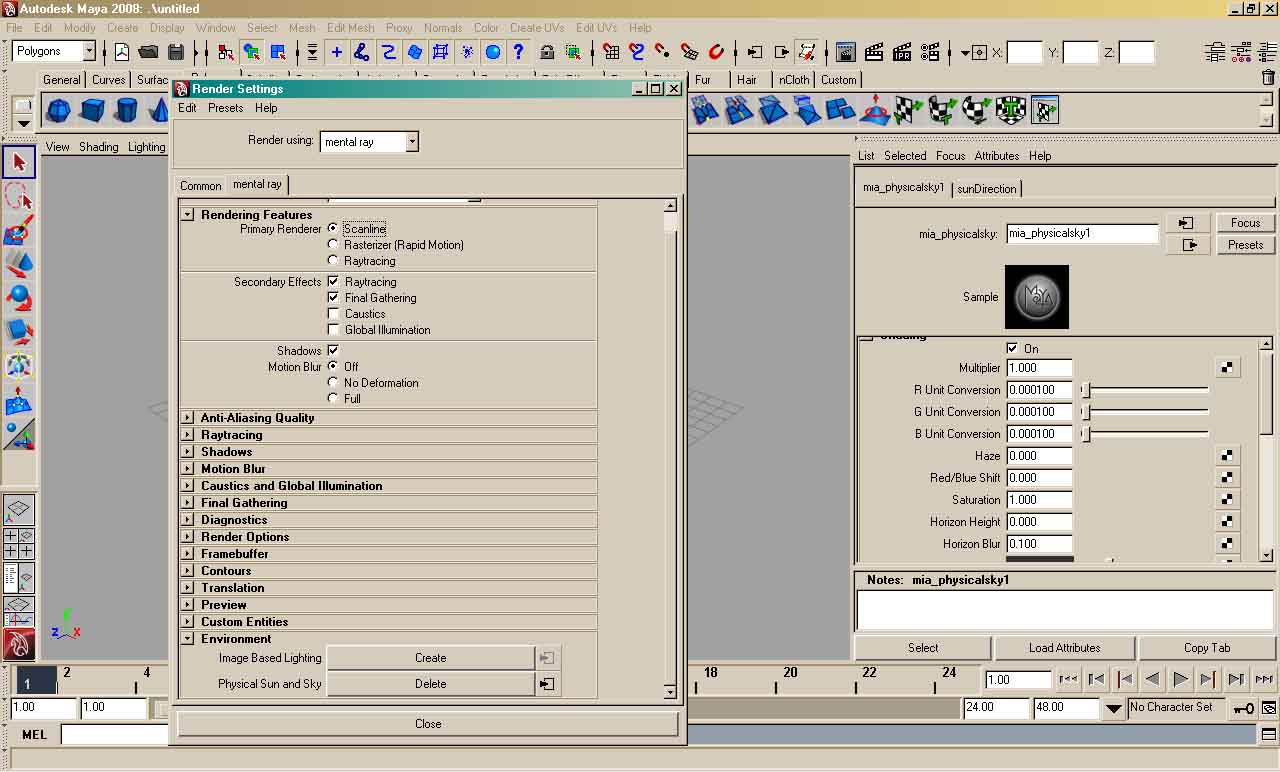Click the IPR render icon
This screenshot has width=1280, height=772.
902,52
